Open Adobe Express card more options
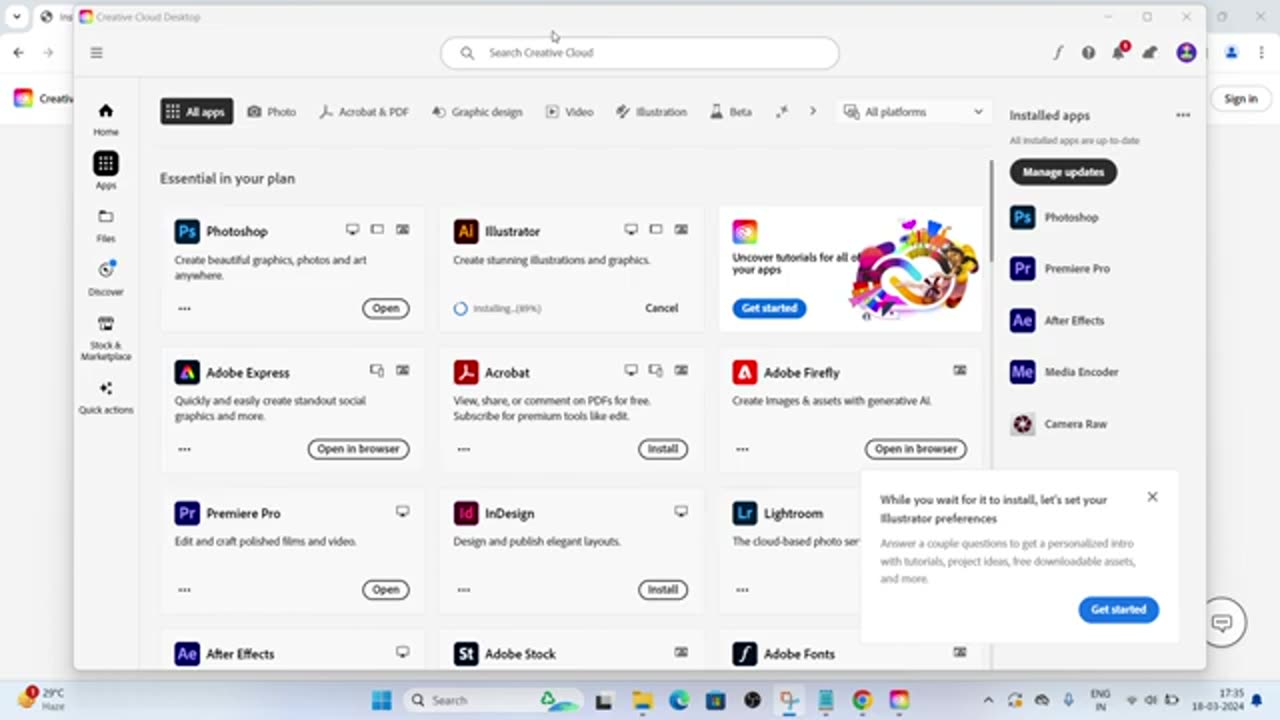This screenshot has height=720, width=1280. (x=184, y=449)
